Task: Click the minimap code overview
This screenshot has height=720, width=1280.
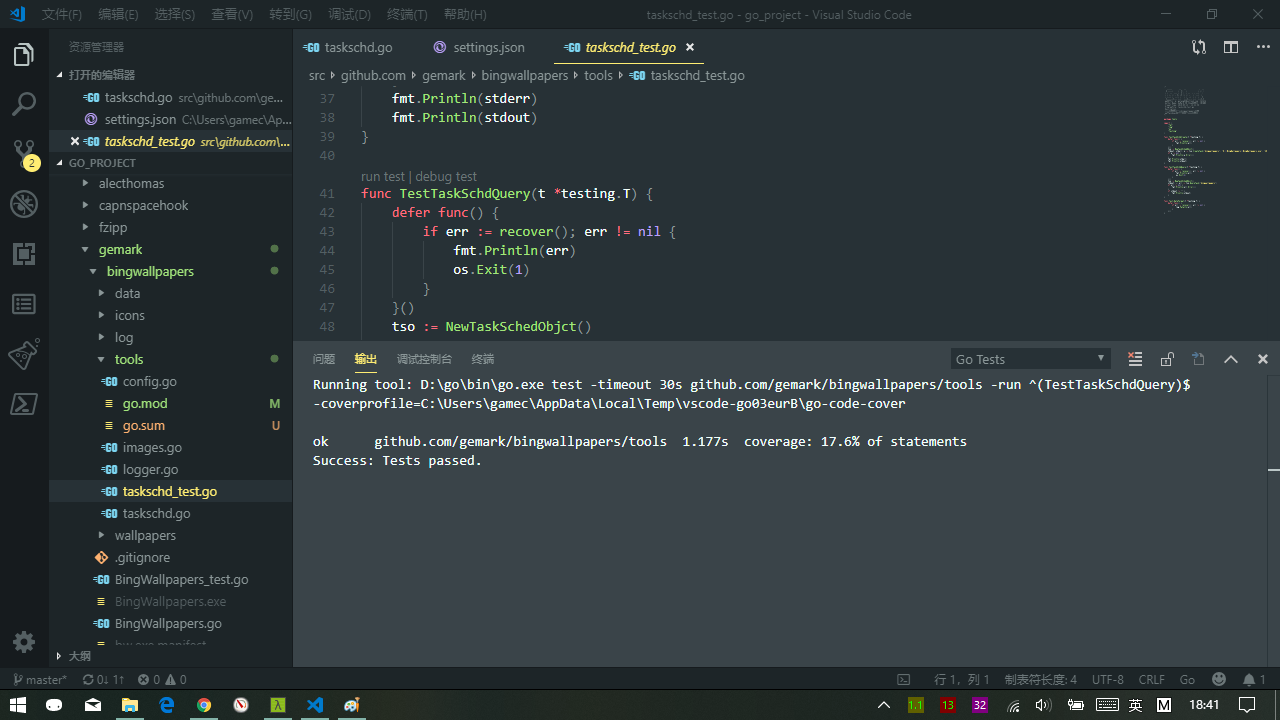Action: 1214,150
